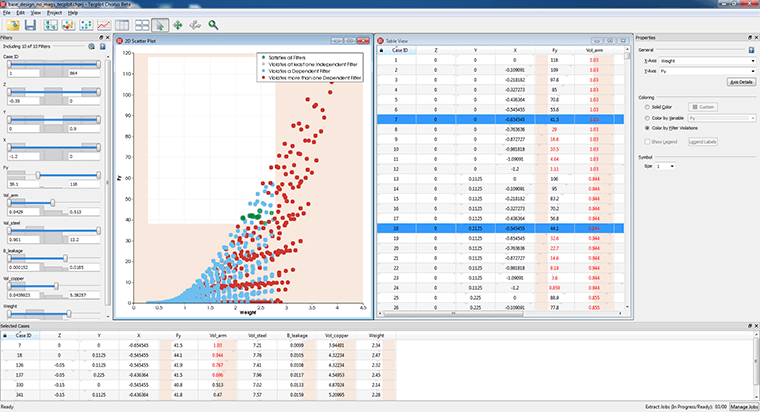Viewport: 760px width, 412px height.
Task: Click the Axis Details button
Action: click(741, 82)
